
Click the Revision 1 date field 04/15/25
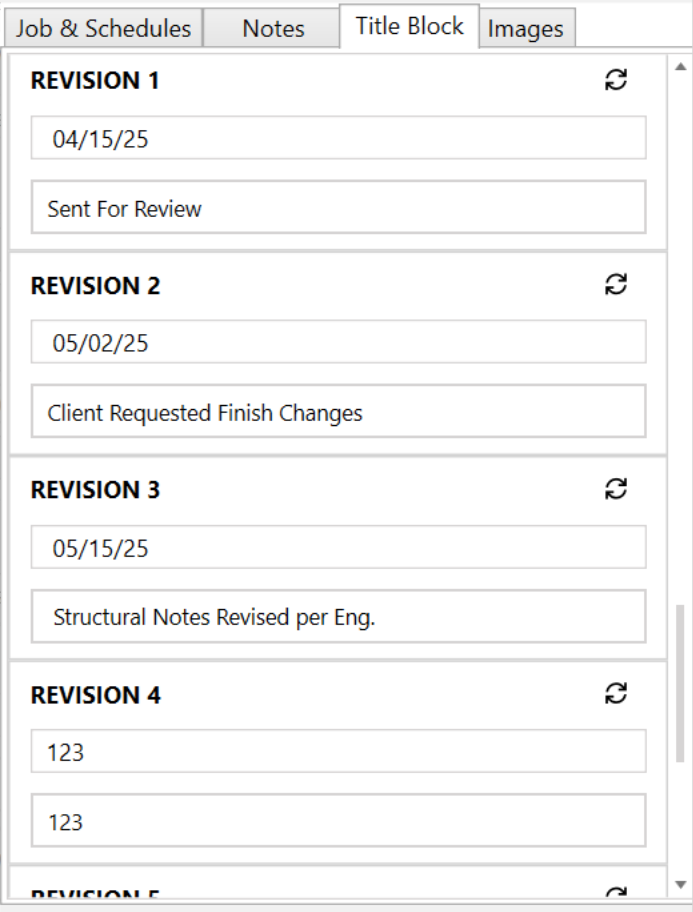(339, 138)
